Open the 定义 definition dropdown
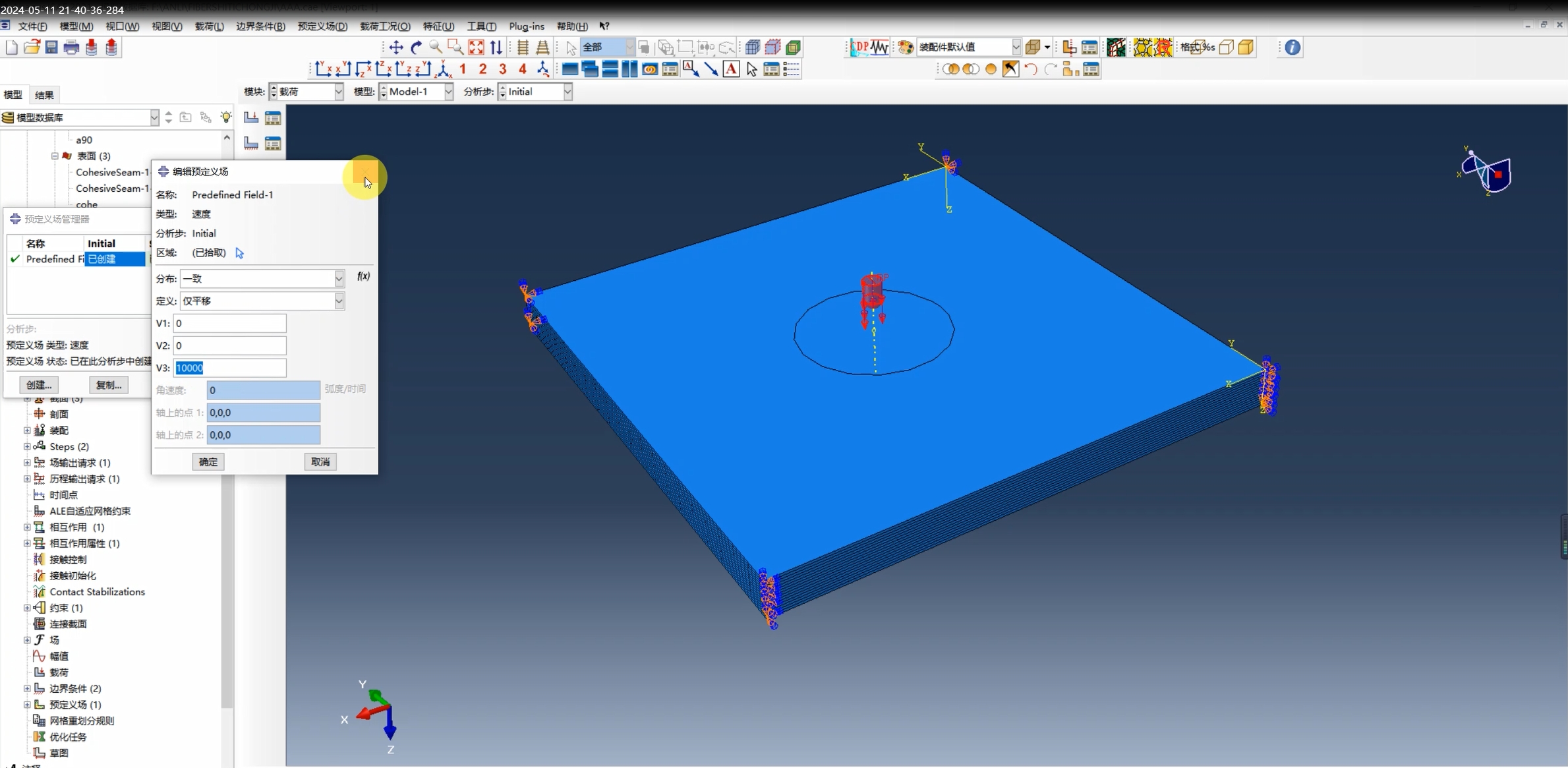The image size is (1568, 768). [339, 301]
